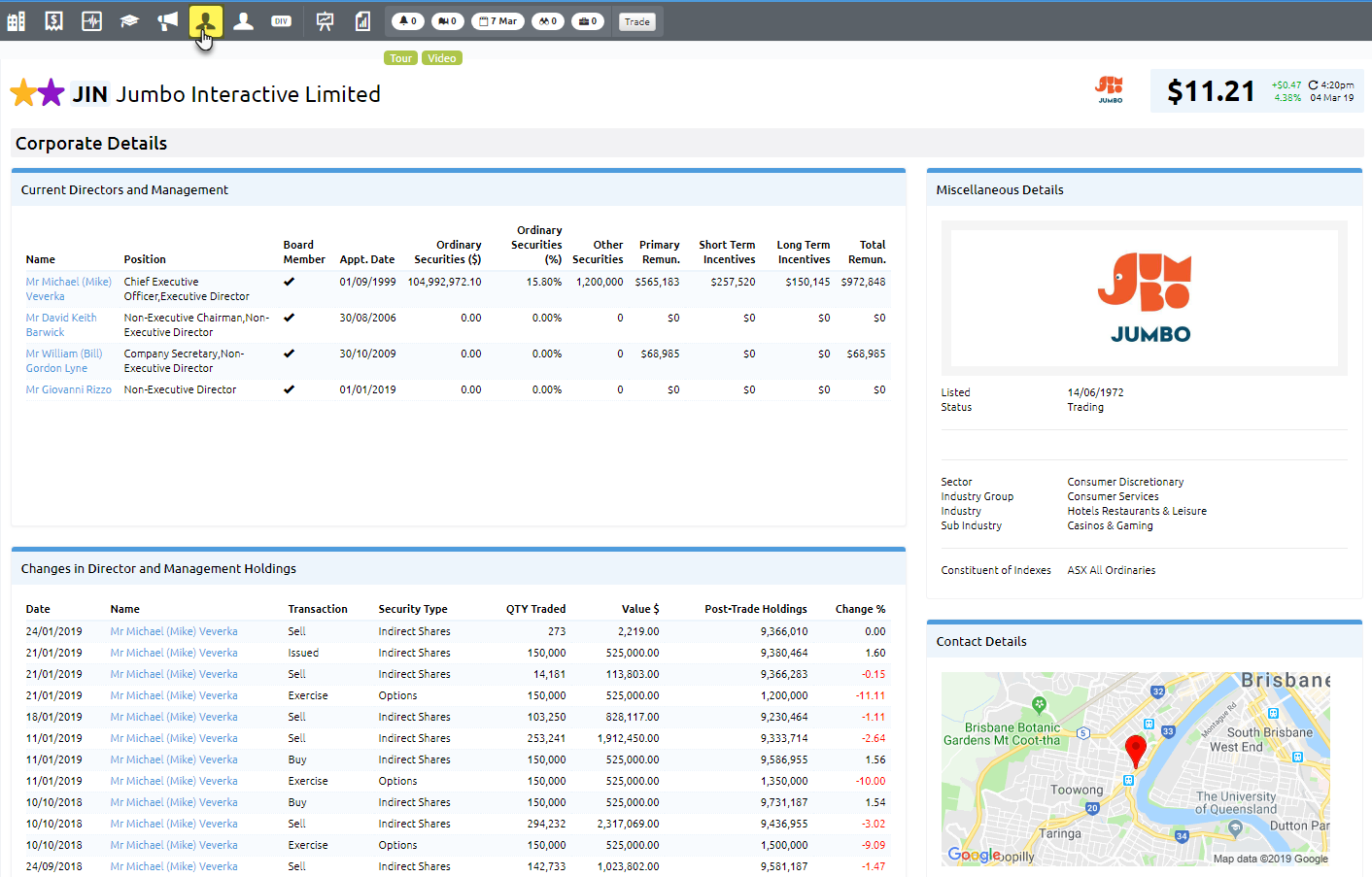
Task: Click the Veverka link in the 24/01/2019 row
Action: pyautogui.click(x=174, y=631)
